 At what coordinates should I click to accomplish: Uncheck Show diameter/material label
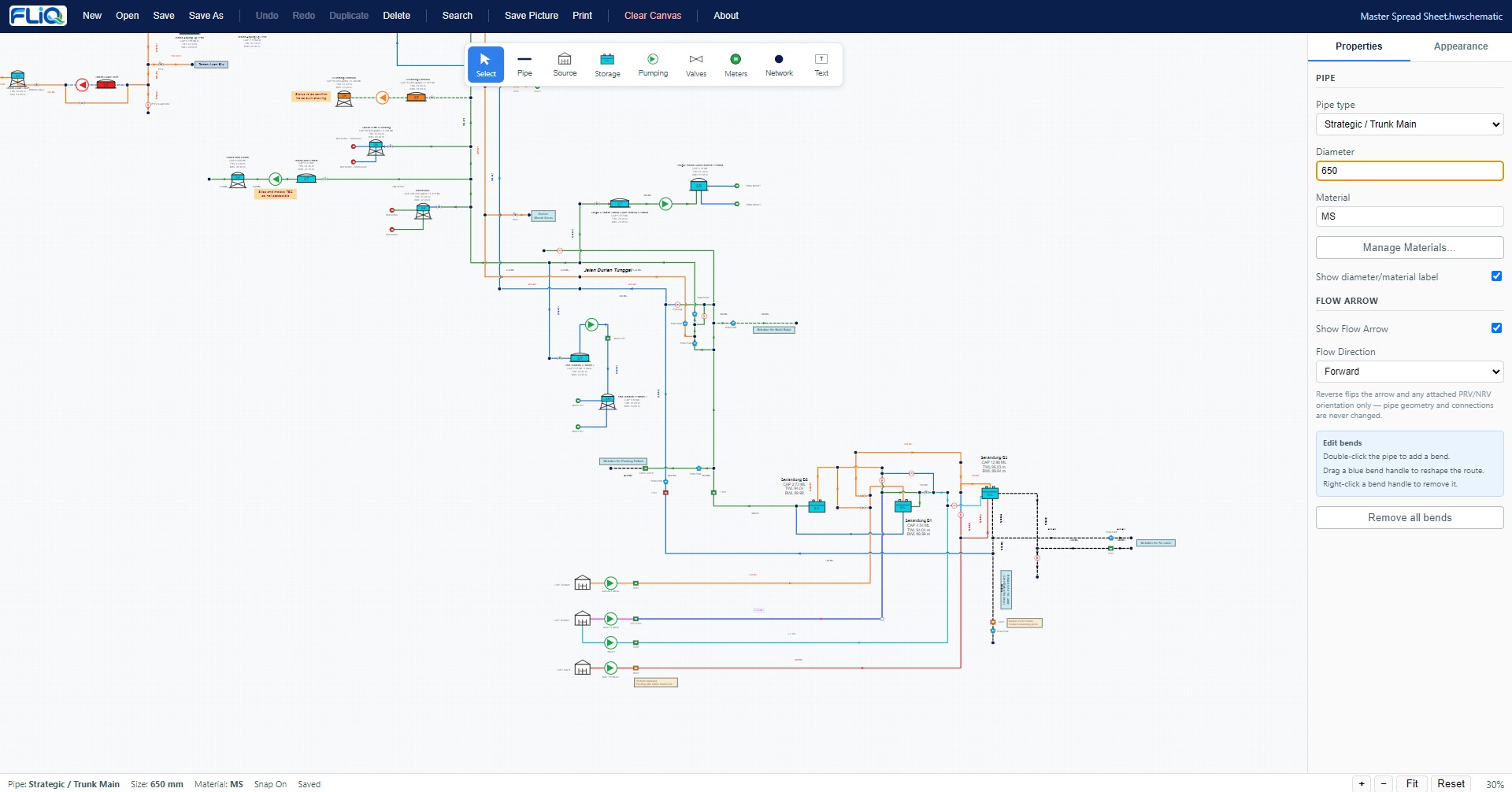1496,276
